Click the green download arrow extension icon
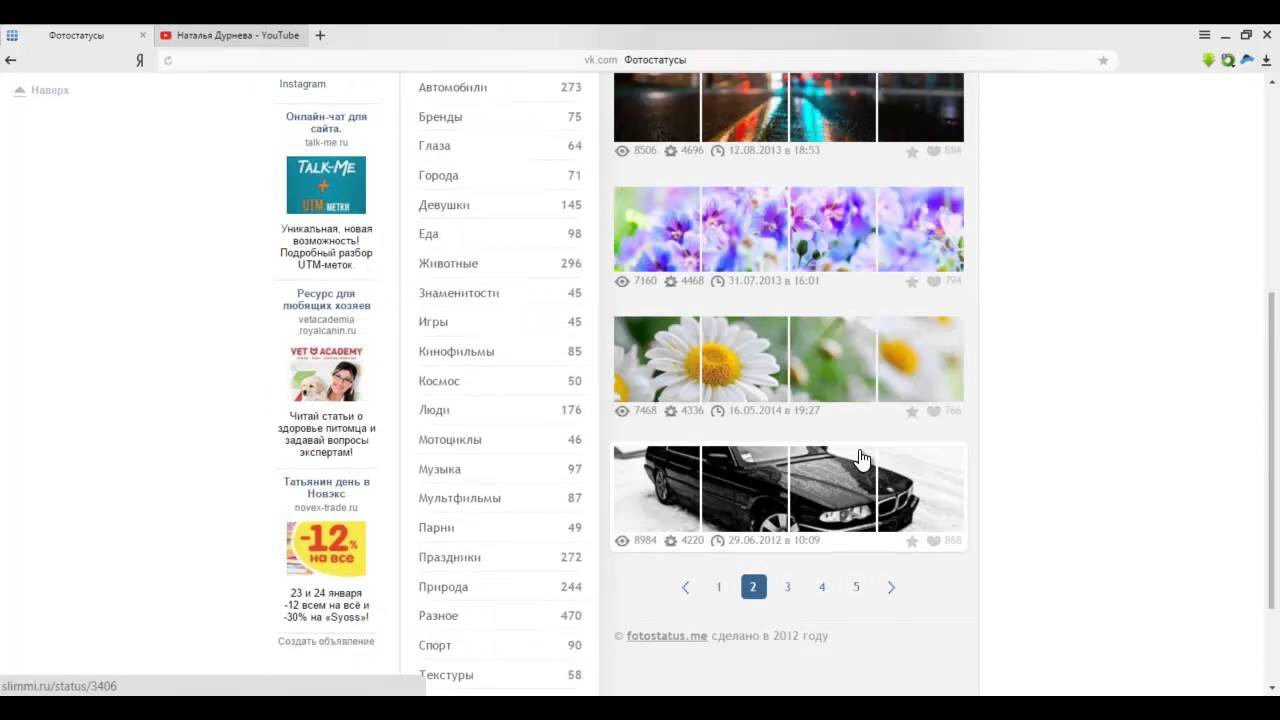1280x720 pixels. coord(1208,60)
